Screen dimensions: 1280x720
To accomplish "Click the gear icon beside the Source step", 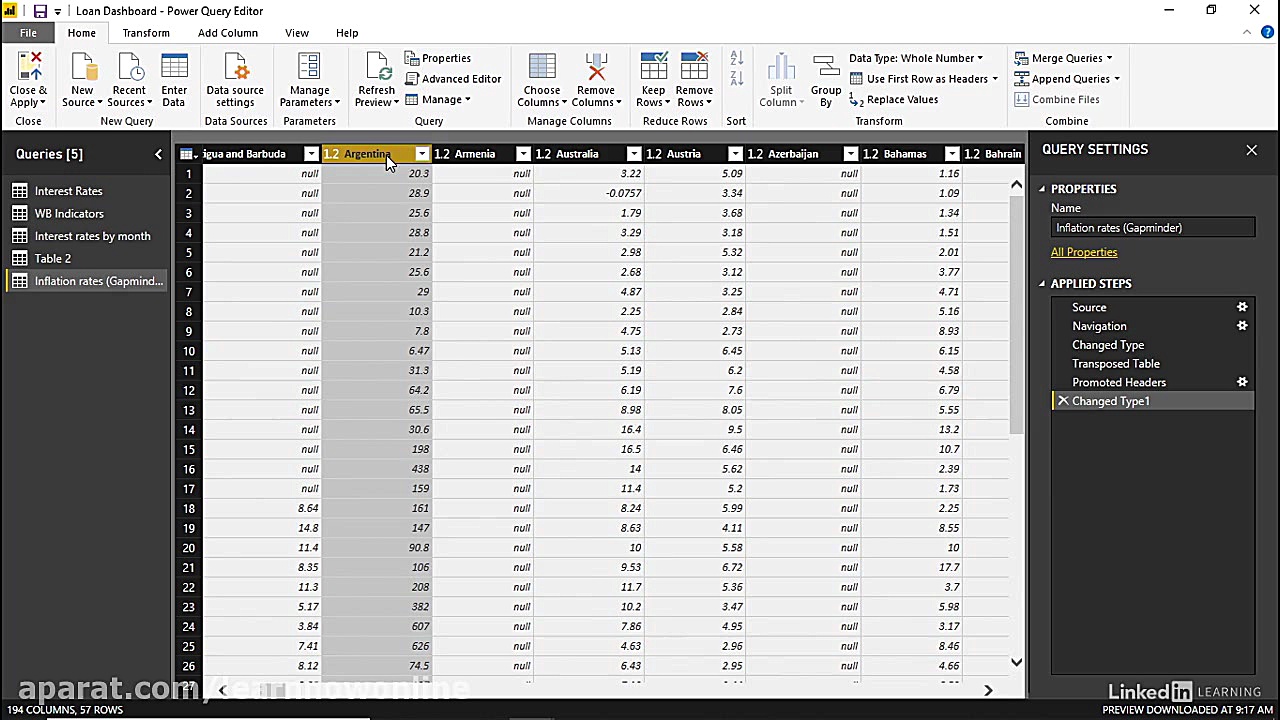I will [1242, 307].
